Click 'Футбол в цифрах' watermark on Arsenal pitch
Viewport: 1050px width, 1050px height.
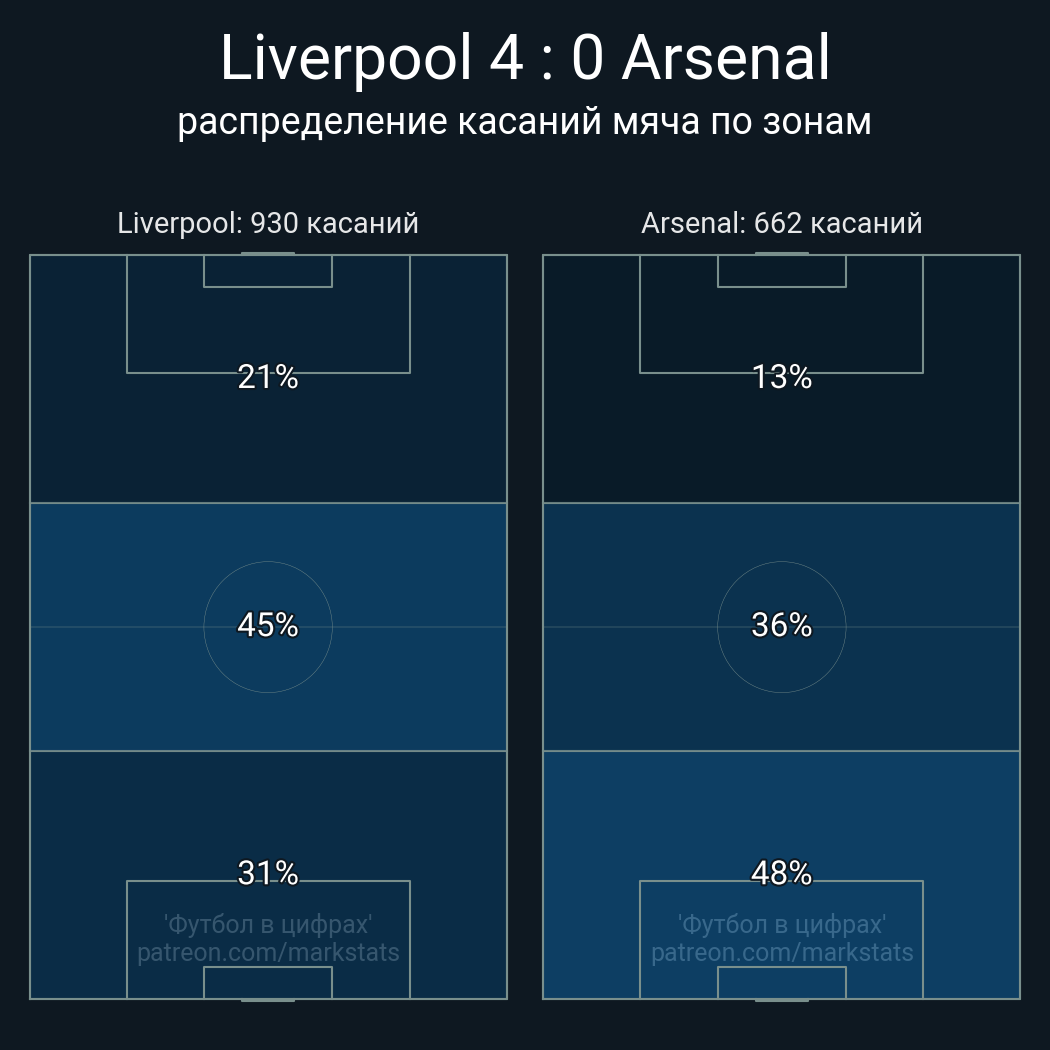tap(782, 924)
